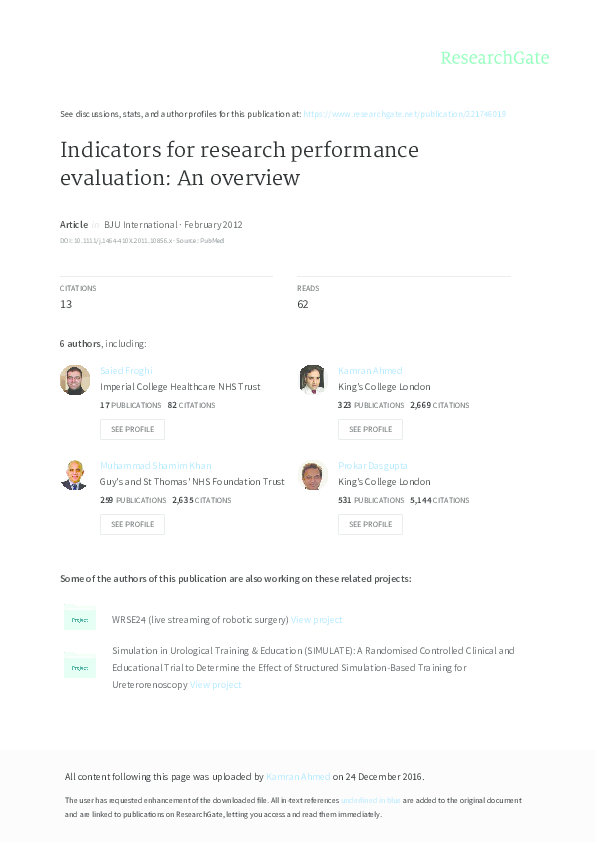Click SEE PROFILE under Saied Froghi
This screenshot has height=842, width=595.
pyautogui.click(x=132, y=429)
